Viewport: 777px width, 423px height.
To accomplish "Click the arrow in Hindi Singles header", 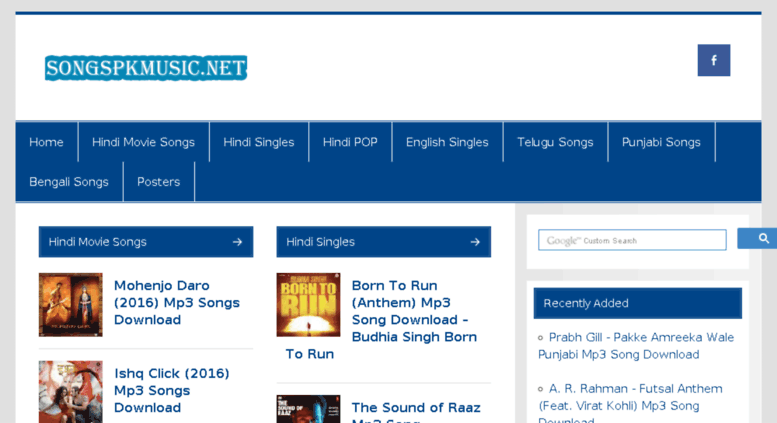I will (x=475, y=242).
